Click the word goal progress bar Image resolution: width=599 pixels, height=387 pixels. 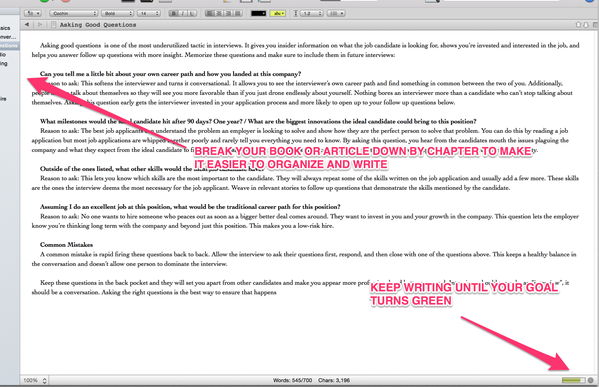coord(573,380)
